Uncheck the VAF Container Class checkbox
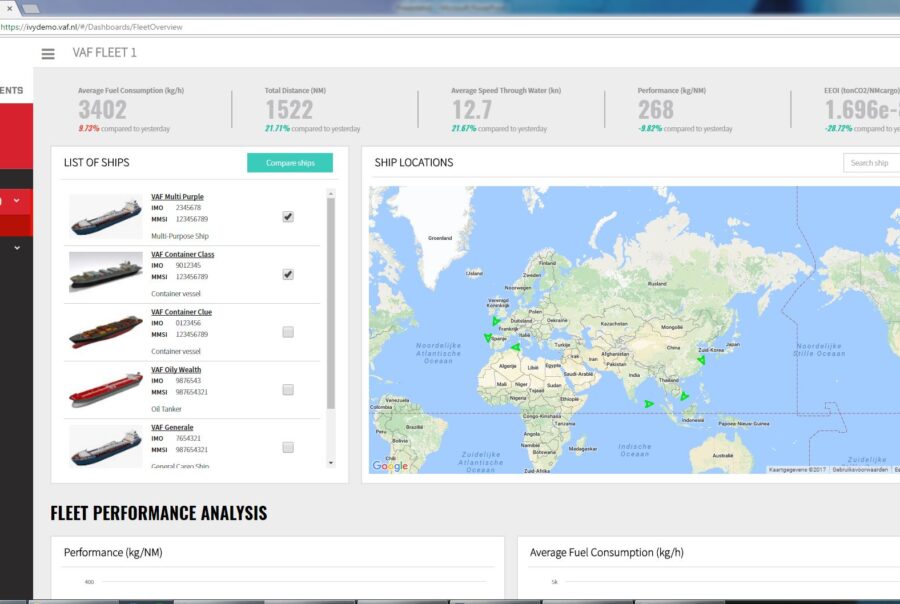This screenshot has width=900, height=604. pyautogui.click(x=288, y=274)
